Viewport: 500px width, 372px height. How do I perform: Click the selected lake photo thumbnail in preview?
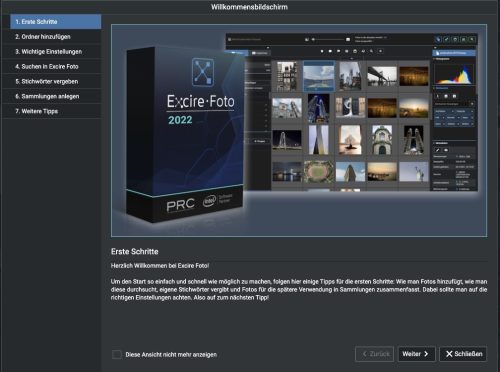(x=319, y=76)
